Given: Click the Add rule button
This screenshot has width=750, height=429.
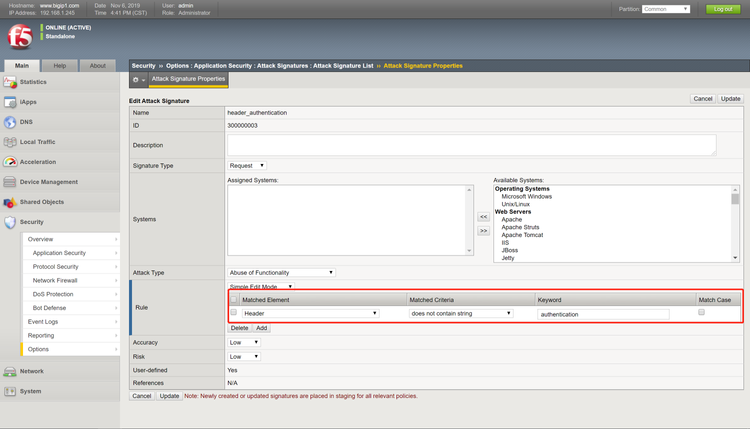Looking at the screenshot, I should coord(261,328).
